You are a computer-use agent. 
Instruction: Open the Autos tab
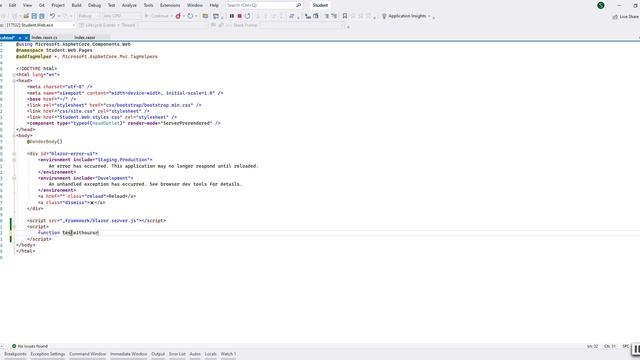[x=195, y=354]
